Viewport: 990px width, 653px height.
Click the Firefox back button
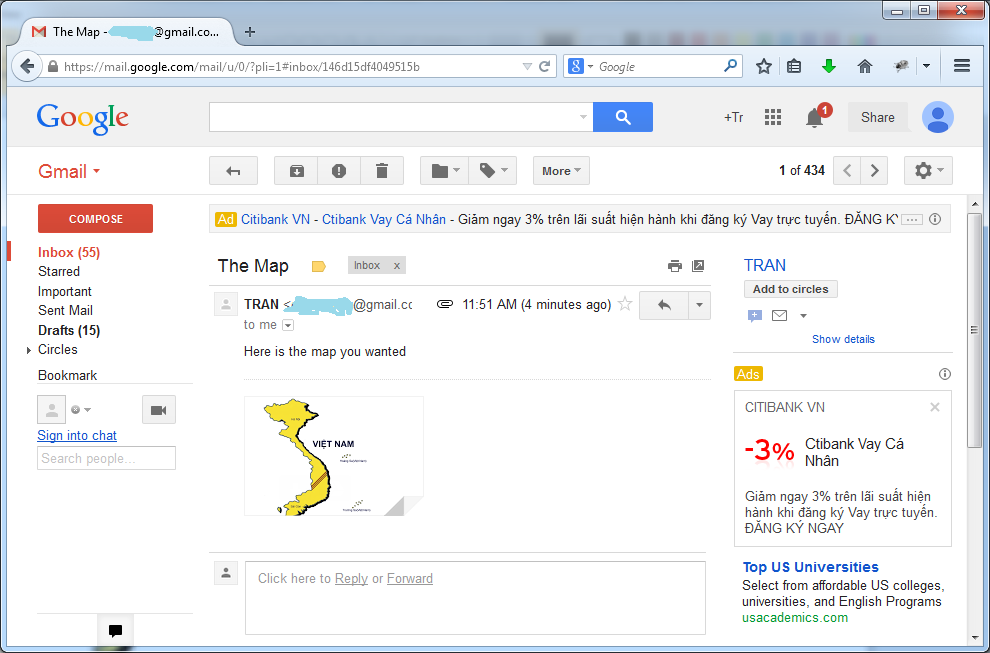coord(27,66)
